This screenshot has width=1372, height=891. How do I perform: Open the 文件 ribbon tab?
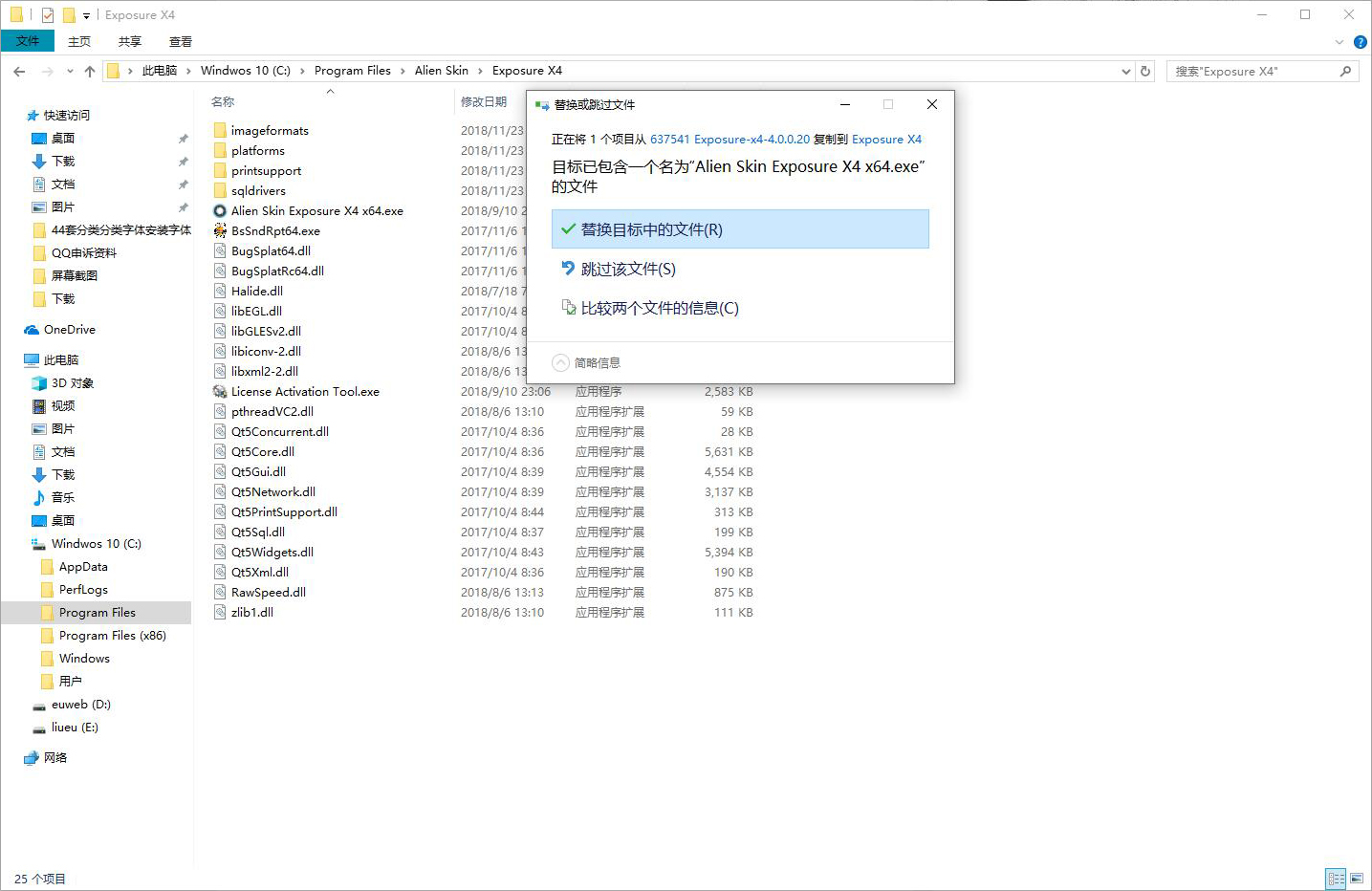point(28,41)
